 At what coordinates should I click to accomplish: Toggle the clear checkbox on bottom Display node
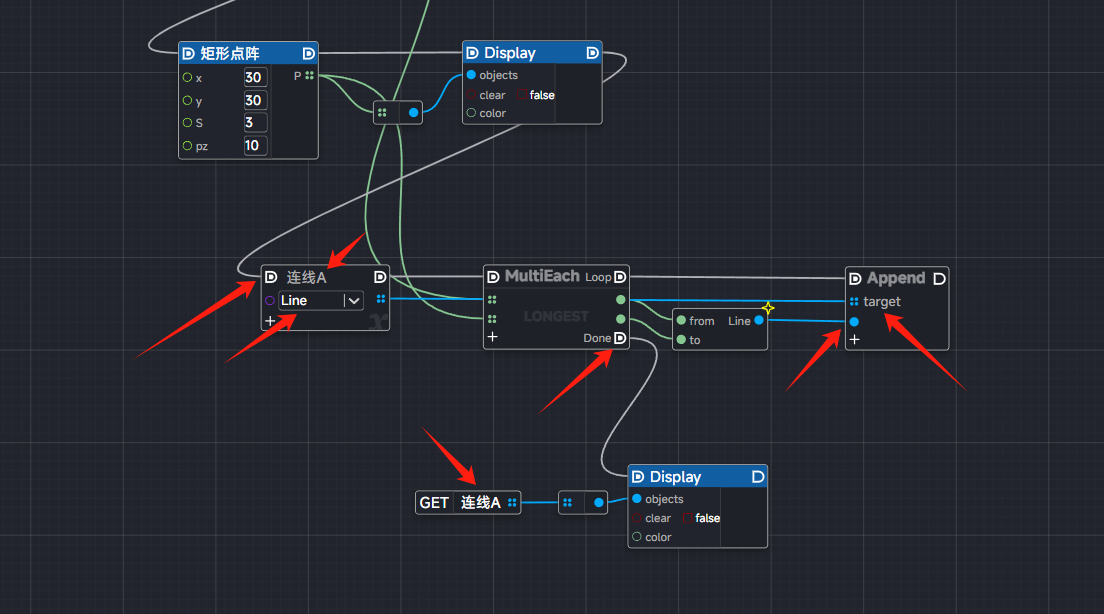coord(687,518)
